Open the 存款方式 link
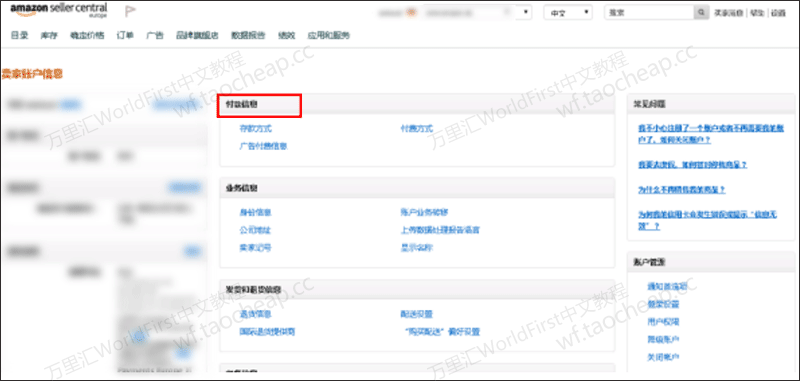 pos(256,129)
